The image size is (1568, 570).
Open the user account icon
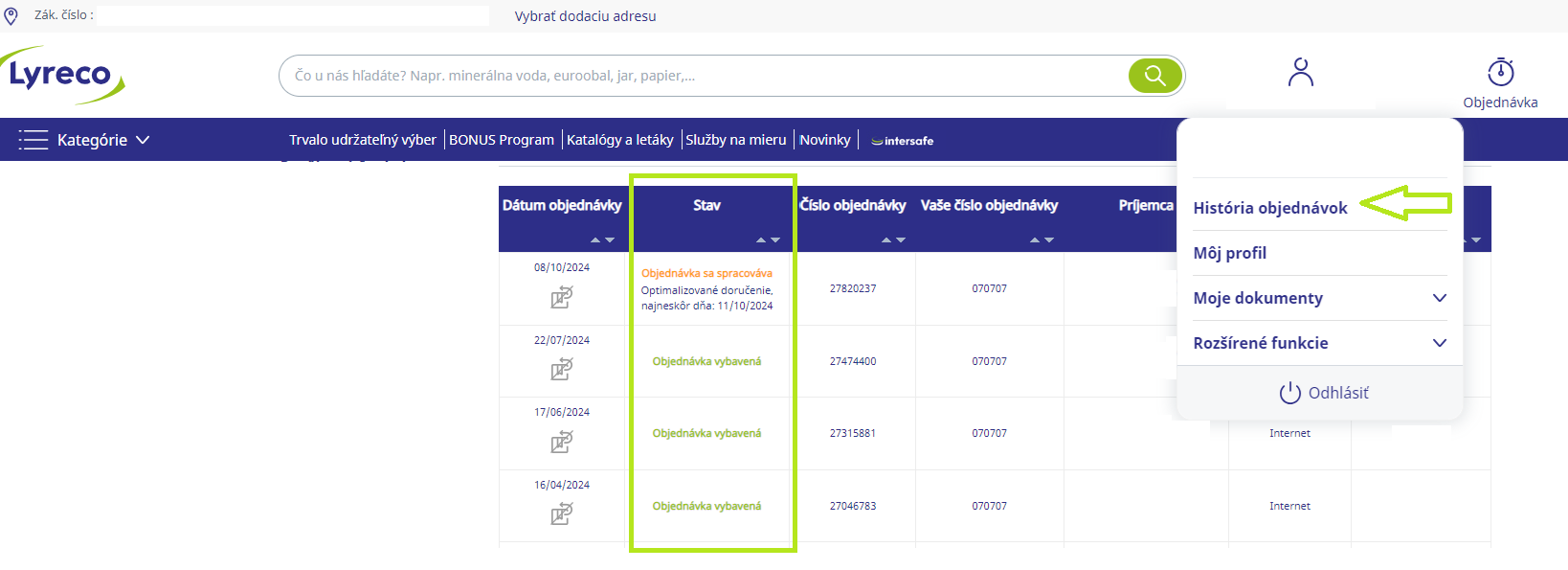1301,72
